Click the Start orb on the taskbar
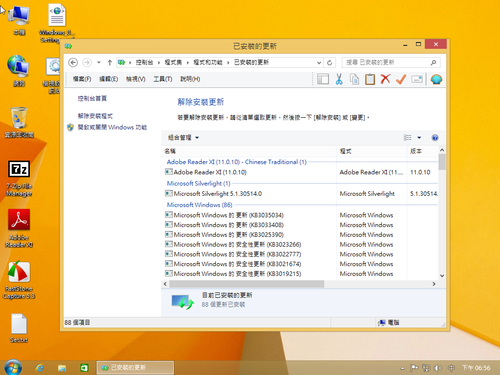The width and height of the screenshot is (500, 375). (13, 367)
